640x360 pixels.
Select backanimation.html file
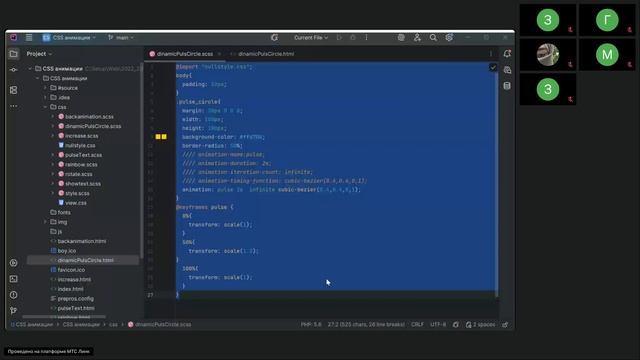[82, 241]
